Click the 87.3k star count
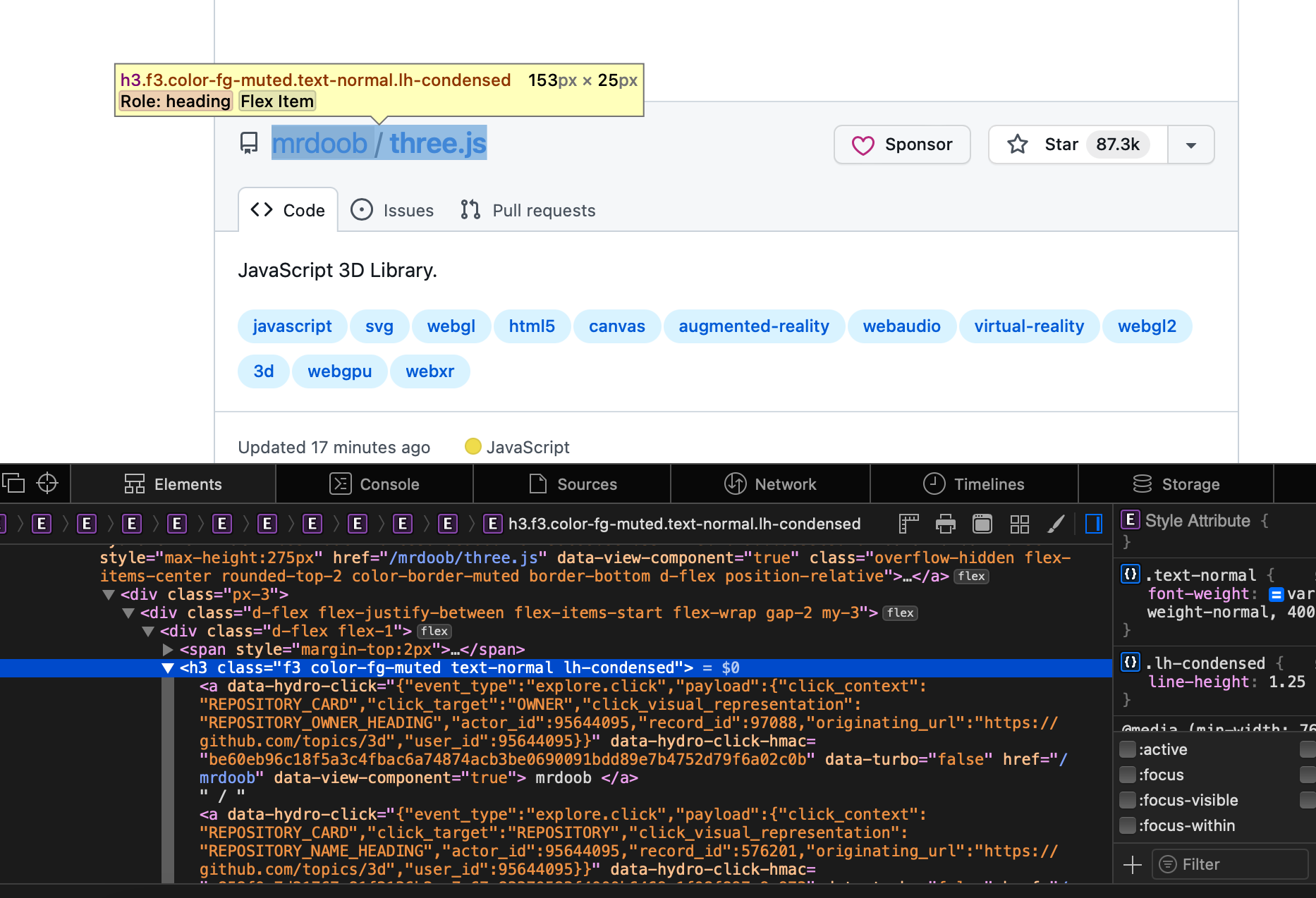 (x=1118, y=144)
